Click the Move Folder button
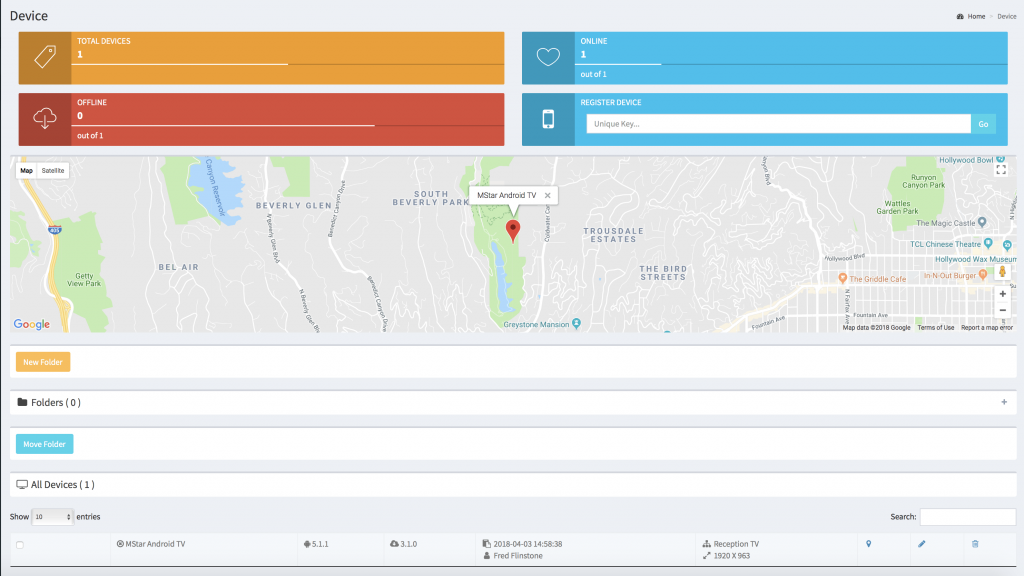 click(44, 444)
